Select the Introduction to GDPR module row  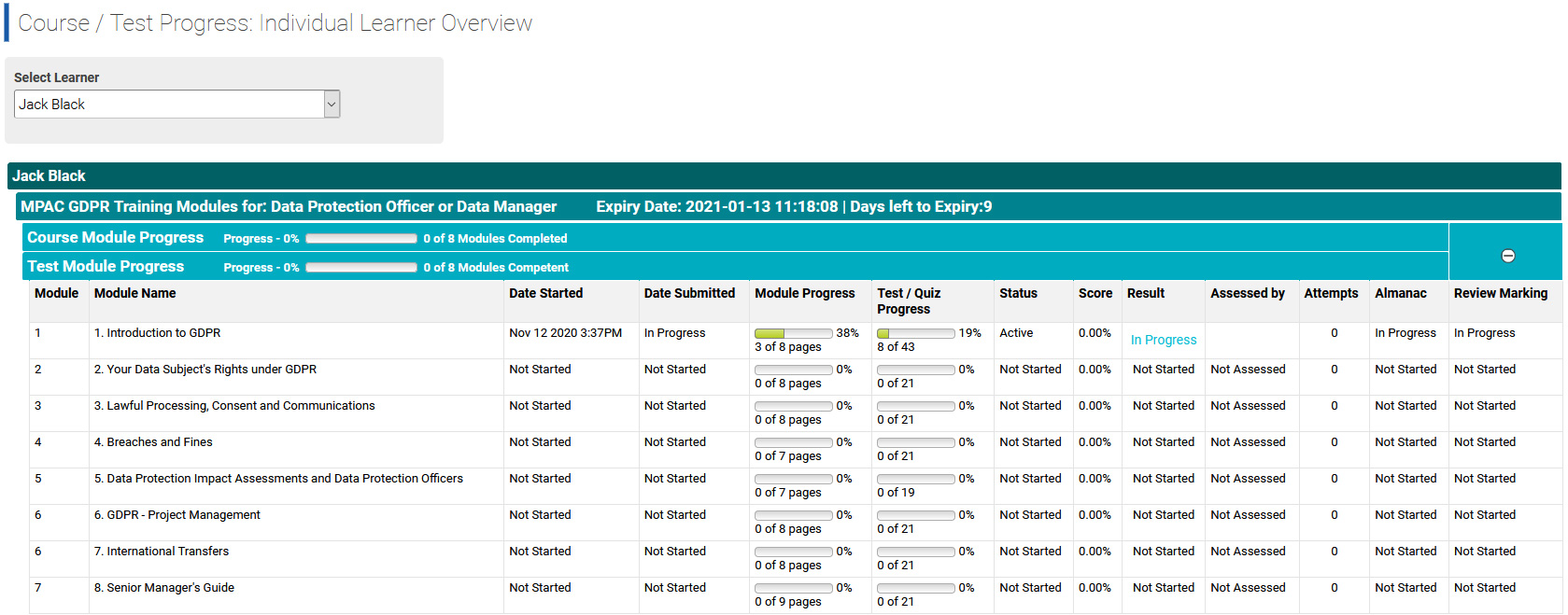click(163, 333)
